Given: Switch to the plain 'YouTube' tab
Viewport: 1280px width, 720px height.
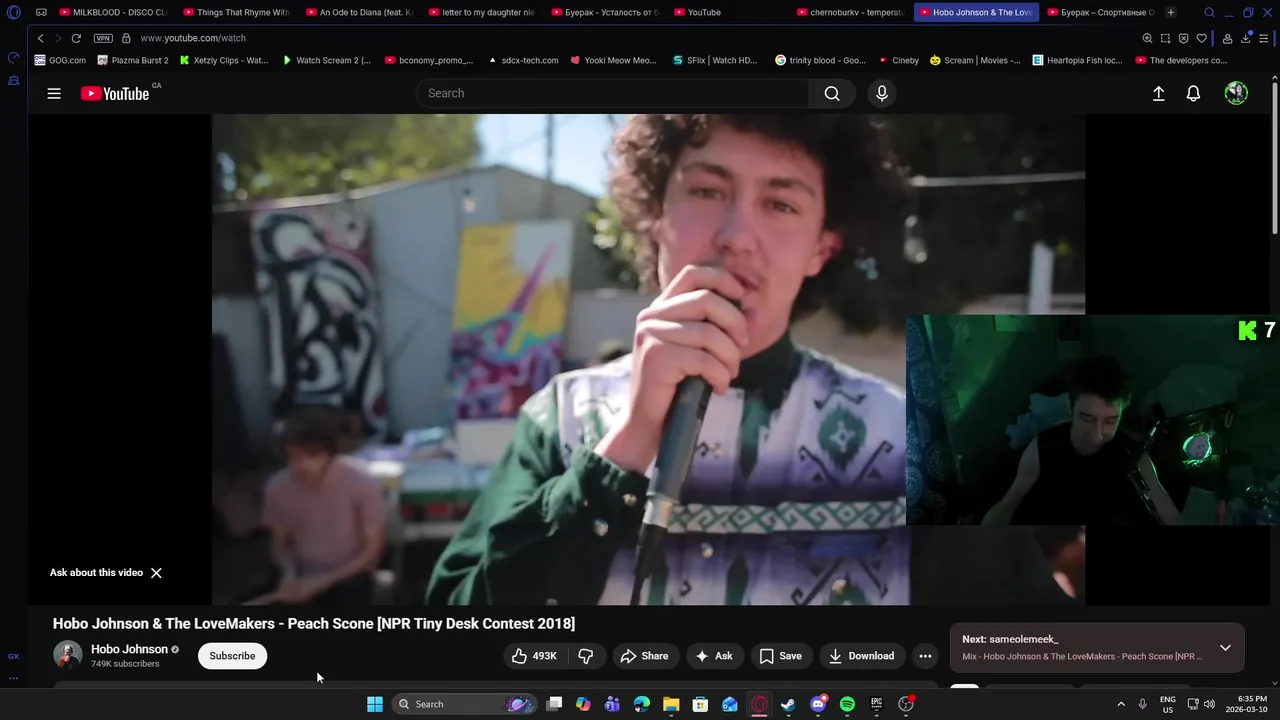Looking at the screenshot, I should [726, 13].
